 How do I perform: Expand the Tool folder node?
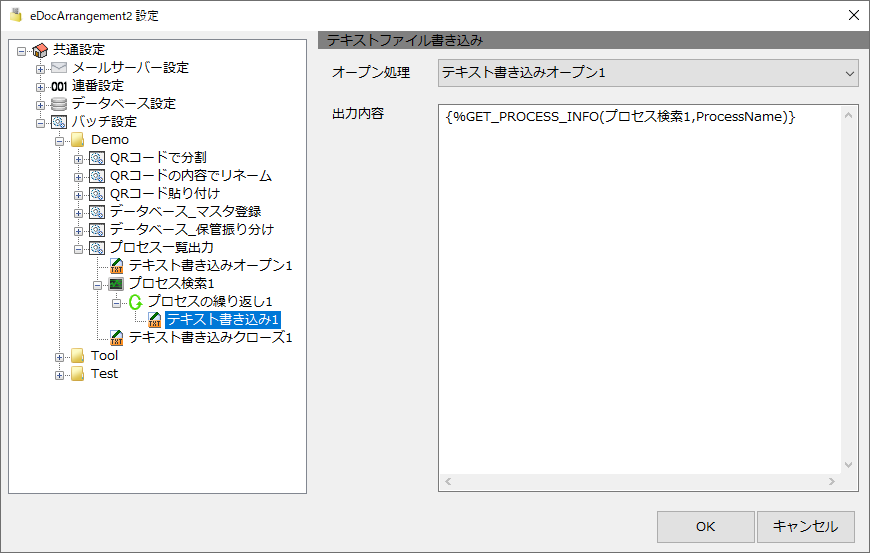(59, 357)
